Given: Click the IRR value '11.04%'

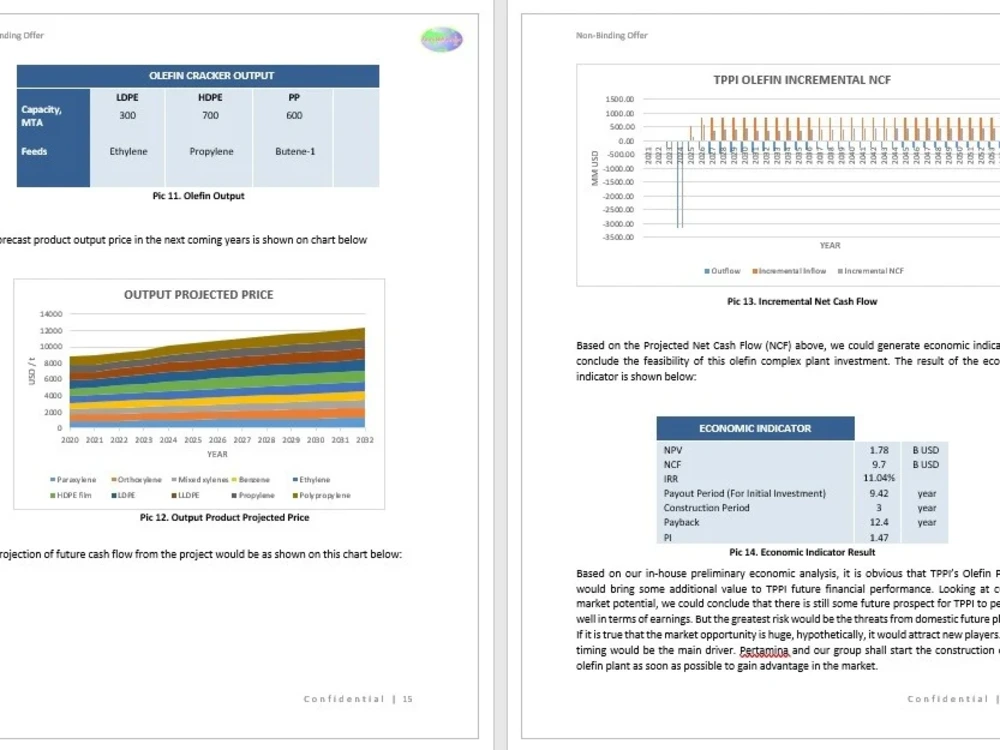Looking at the screenshot, I should [879, 478].
